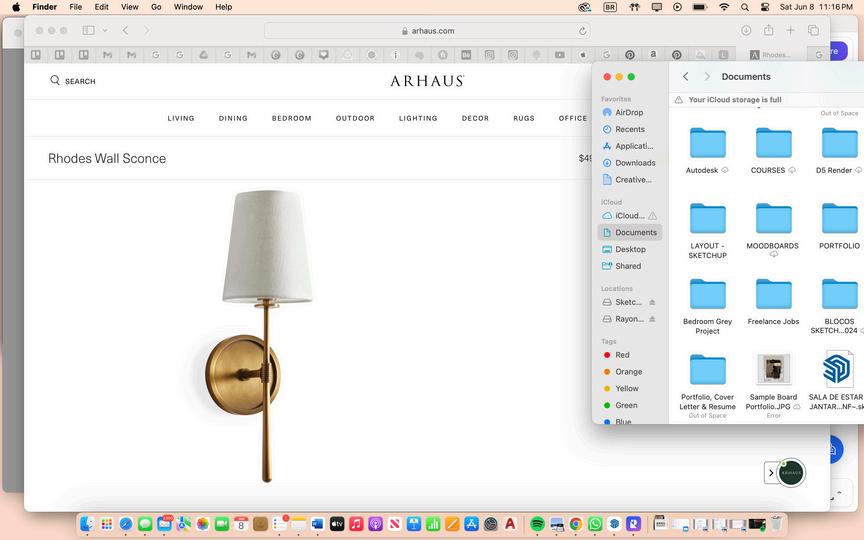Select Shared in the Finder sidebar
The height and width of the screenshot is (540, 864).
point(629,266)
